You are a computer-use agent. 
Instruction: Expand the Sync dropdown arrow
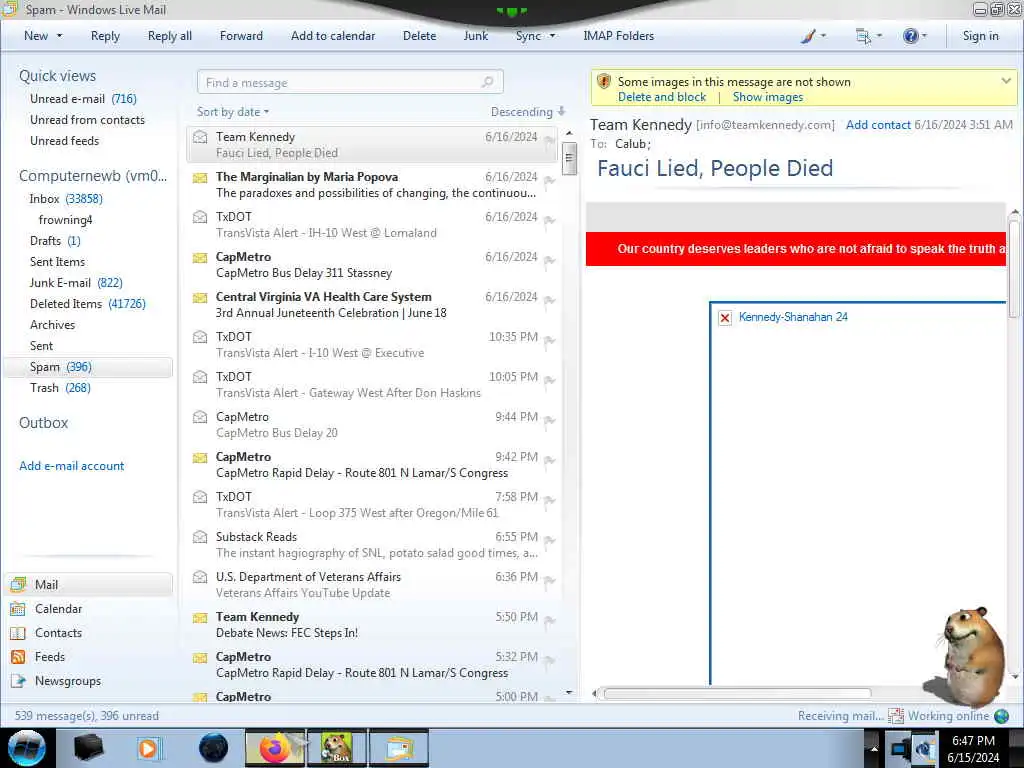552,36
